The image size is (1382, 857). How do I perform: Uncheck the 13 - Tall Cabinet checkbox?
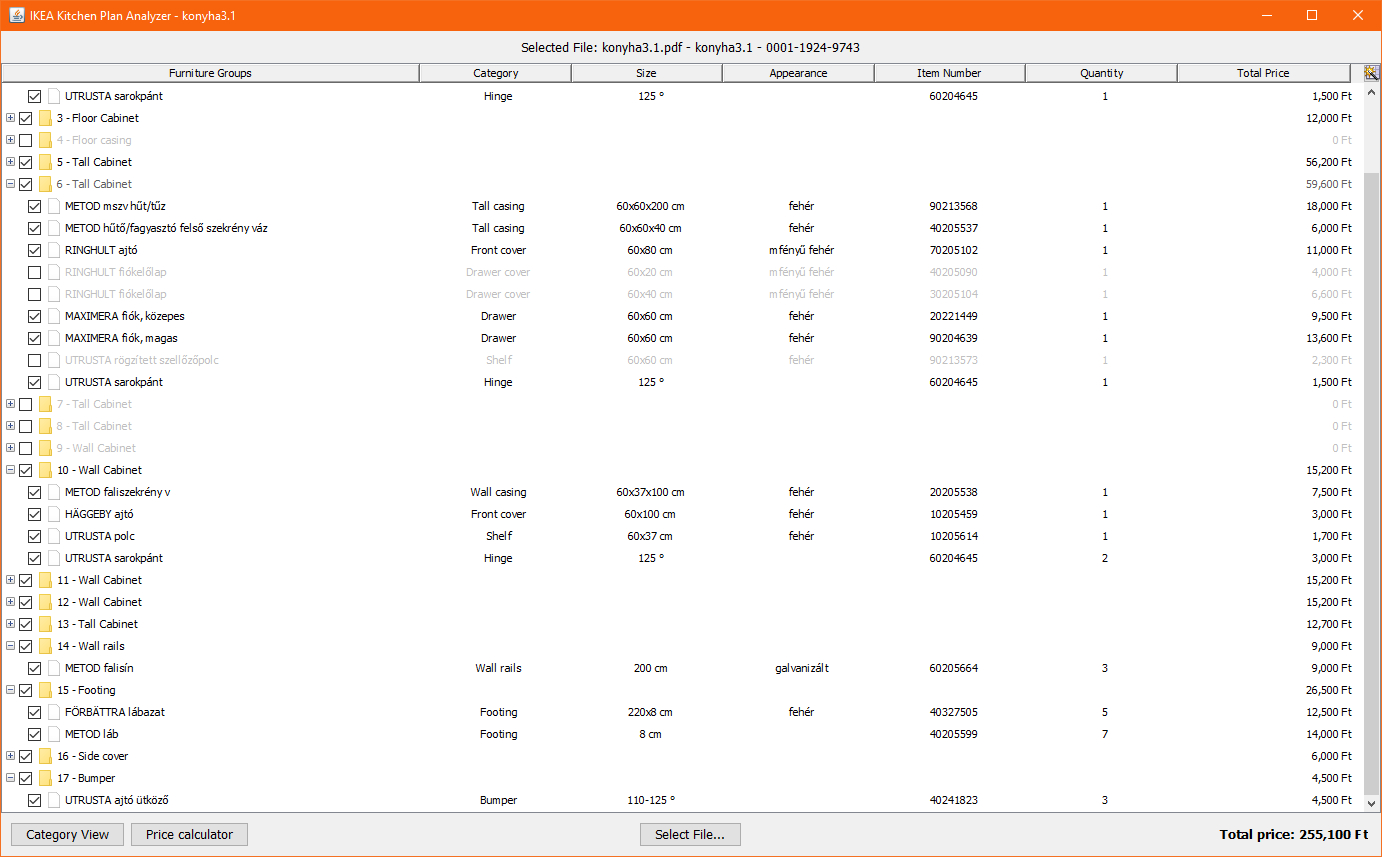(x=26, y=624)
